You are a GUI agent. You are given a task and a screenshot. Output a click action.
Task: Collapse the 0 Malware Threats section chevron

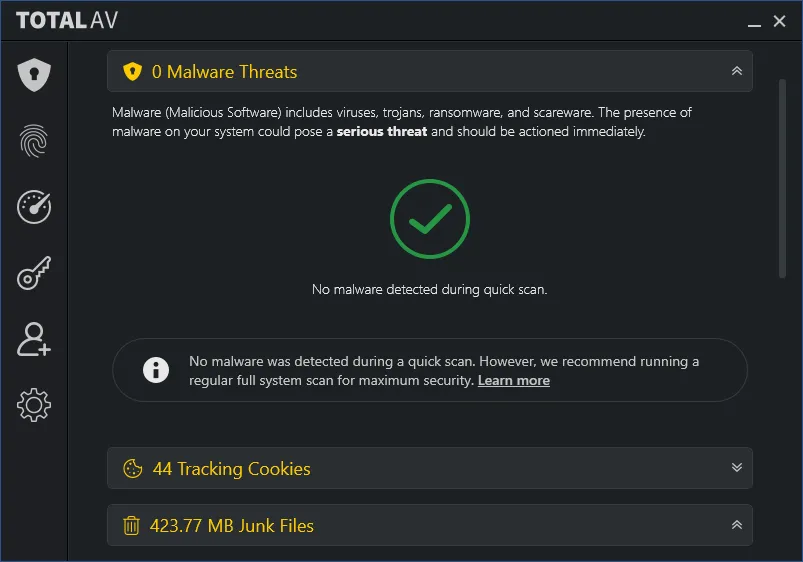[x=736, y=71]
